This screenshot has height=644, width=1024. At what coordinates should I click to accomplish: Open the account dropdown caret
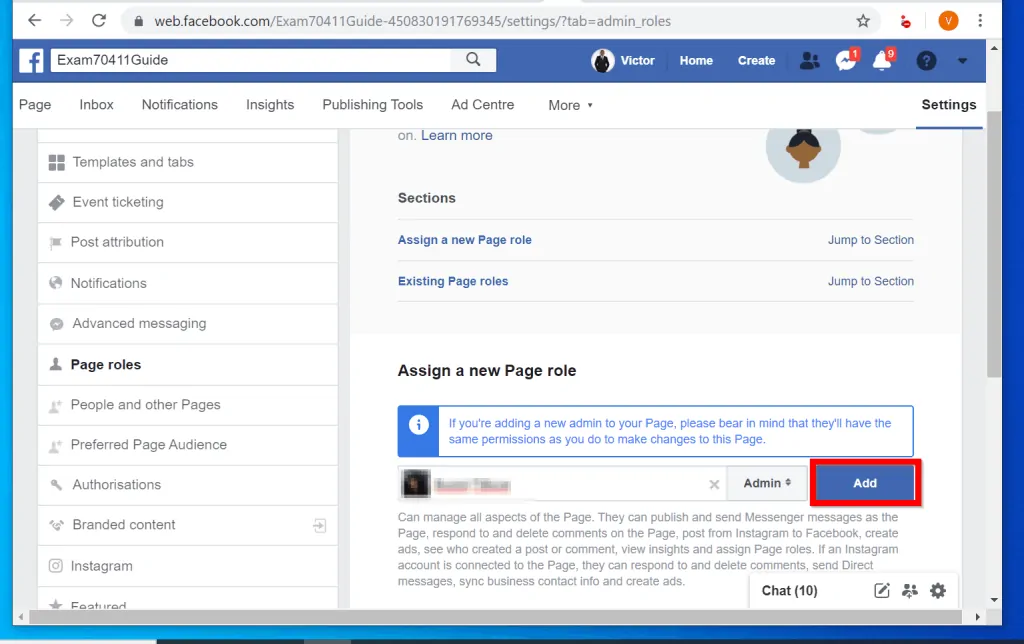pyautogui.click(x=962, y=60)
